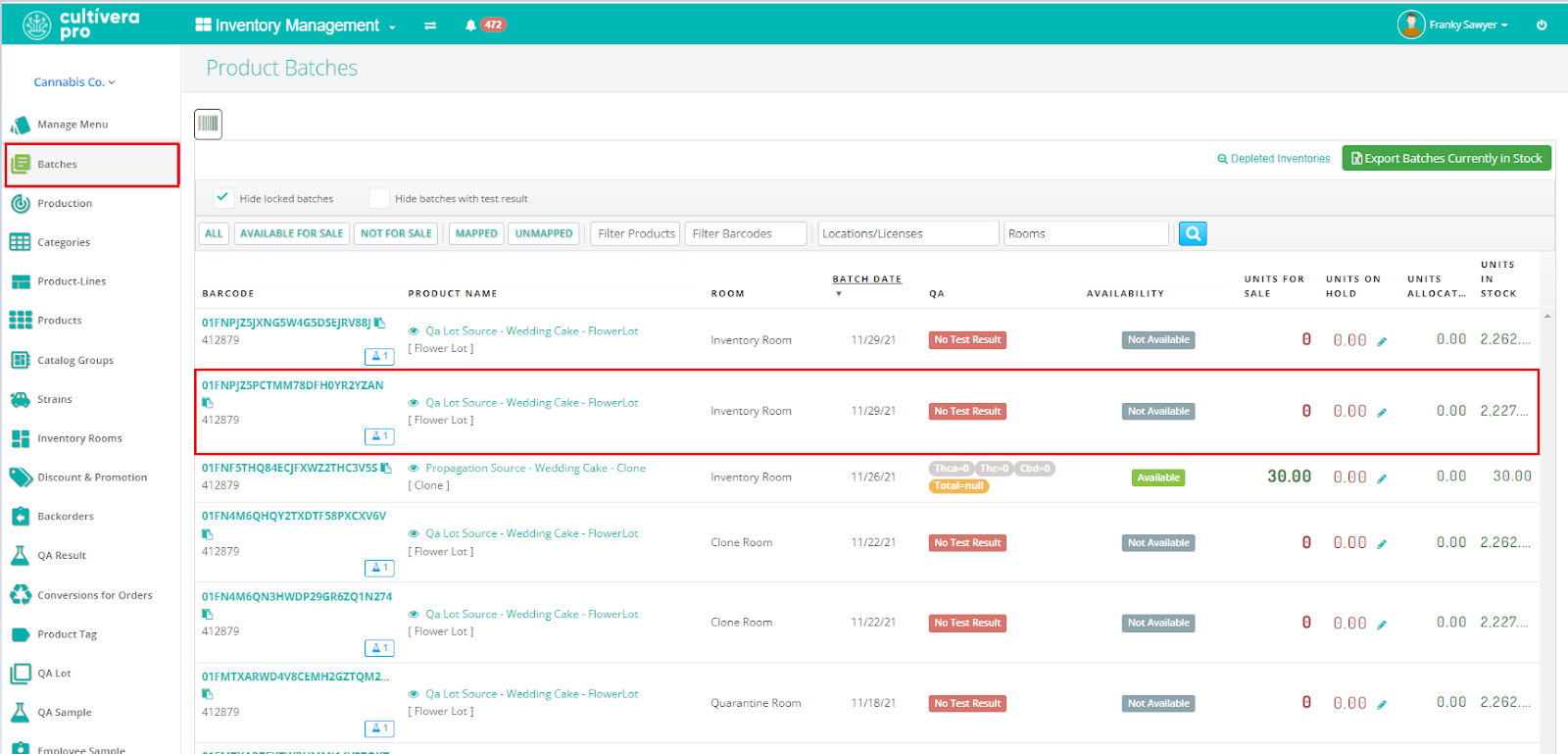Click the Production sidebar icon

[x=21, y=203]
